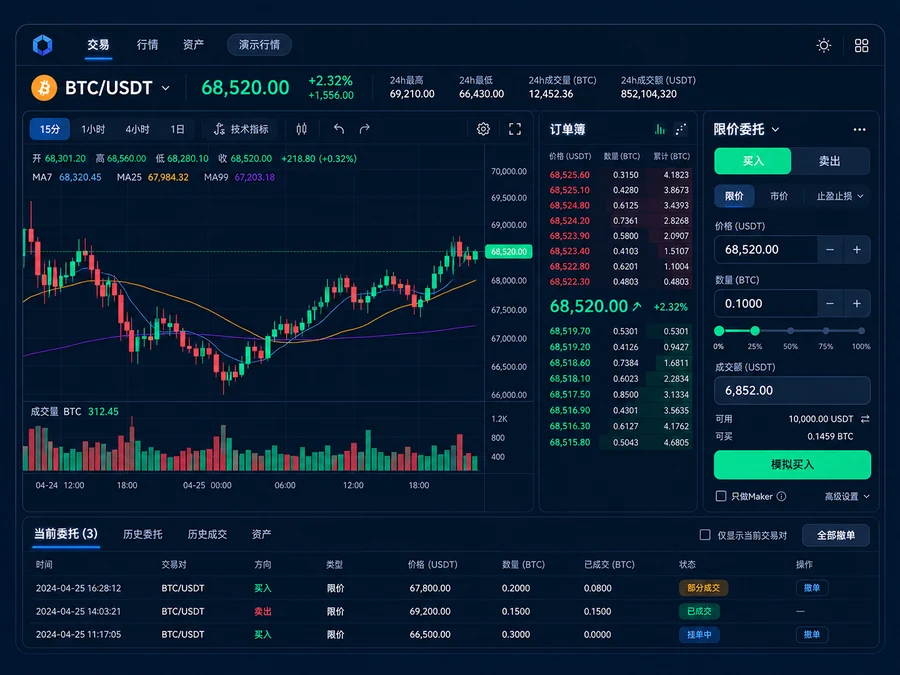Choose the 限价 order type
Image resolution: width=900 pixels, height=675 pixels.
tap(734, 196)
